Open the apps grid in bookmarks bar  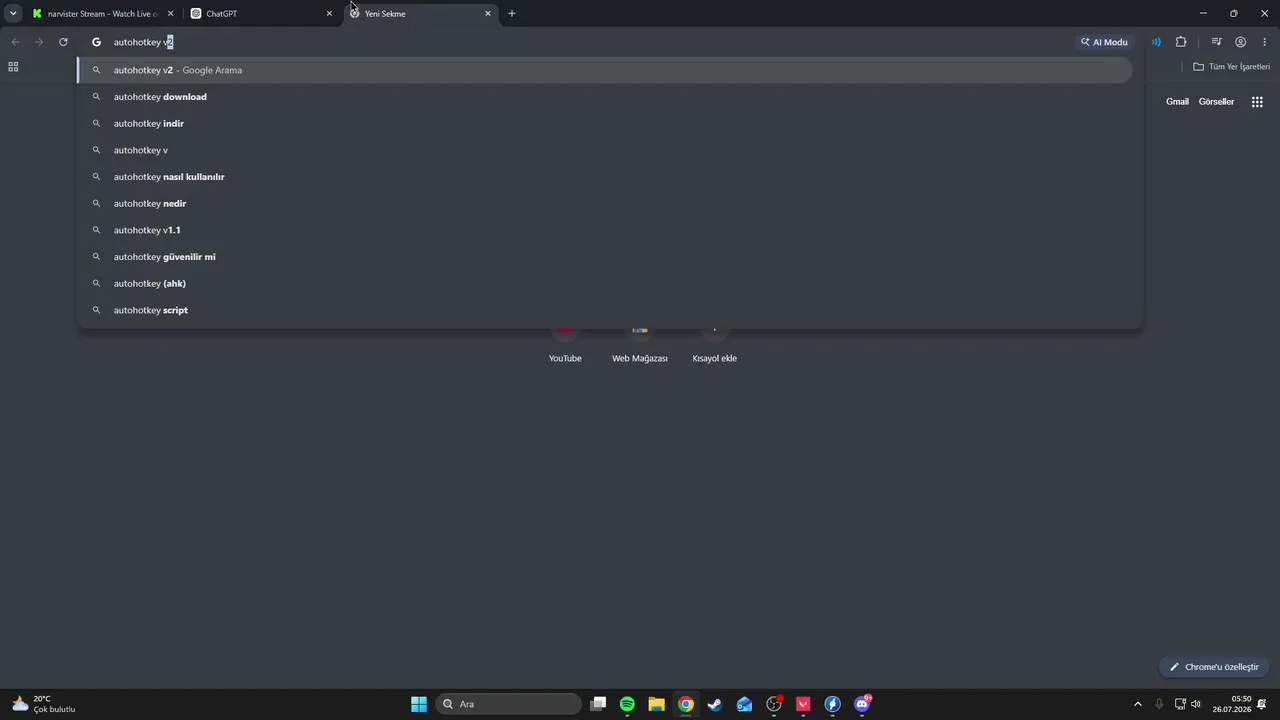pyautogui.click(x=13, y=67)
